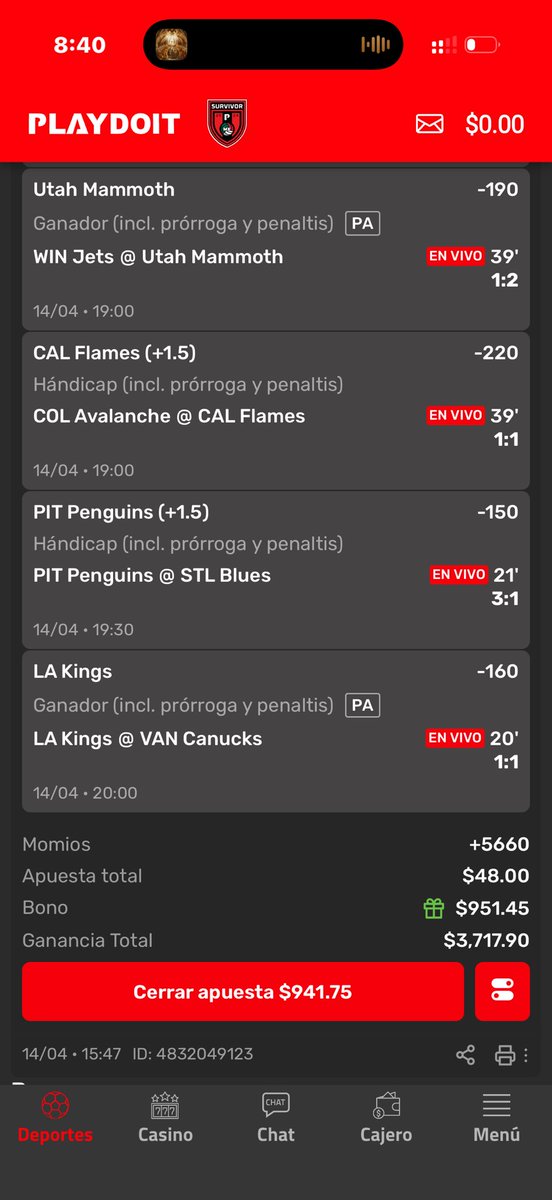The width and height of the screenshot is (552, 1200).
Task: Open the Chat tab
Action: 275,1118
